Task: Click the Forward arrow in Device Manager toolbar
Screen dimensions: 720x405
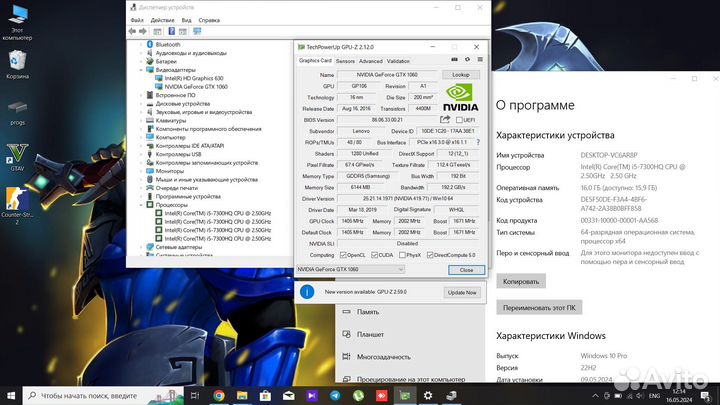Action: click(143, 31)
